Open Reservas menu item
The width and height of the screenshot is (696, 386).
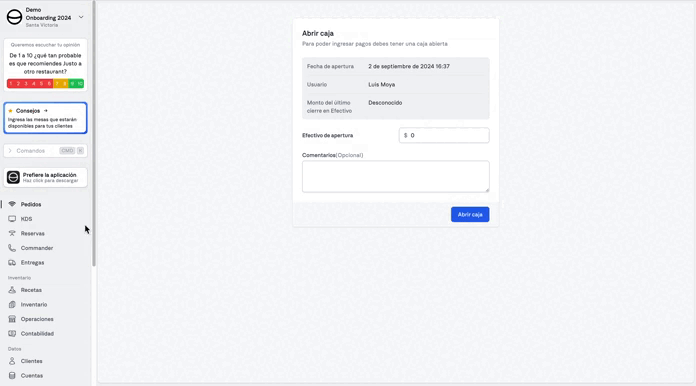point(32,234)
